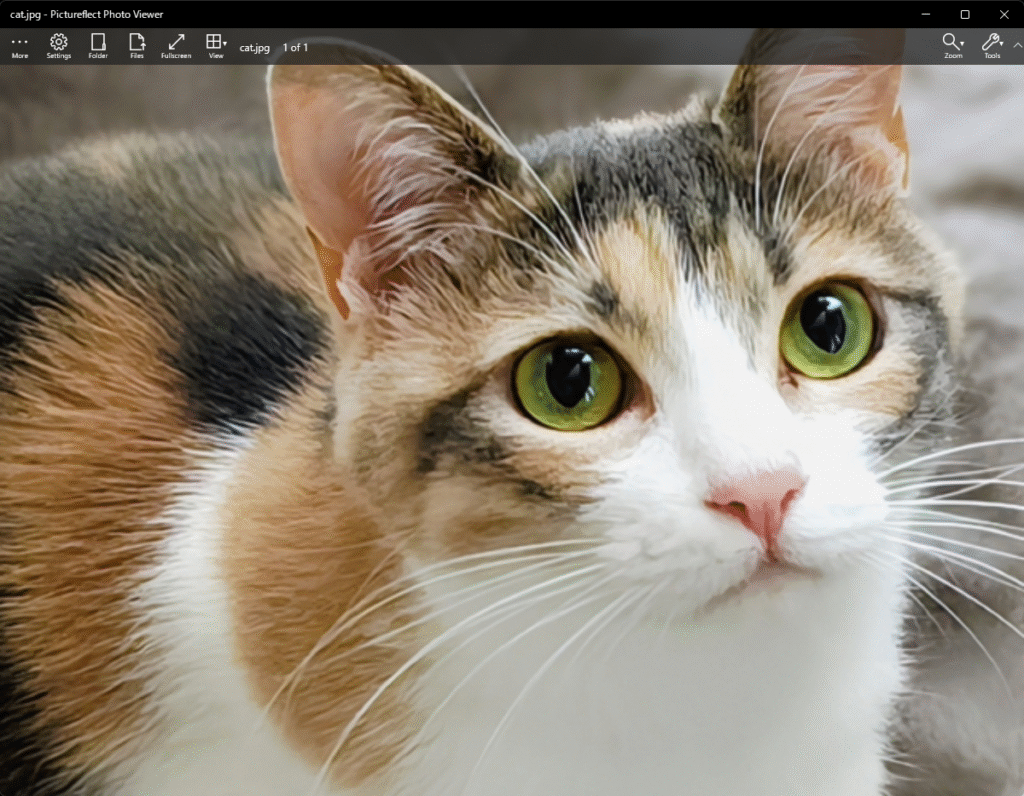This screenshot has height=796, width=1024.
Task: Open the Settings gear icon
Action: click(58, 46)
